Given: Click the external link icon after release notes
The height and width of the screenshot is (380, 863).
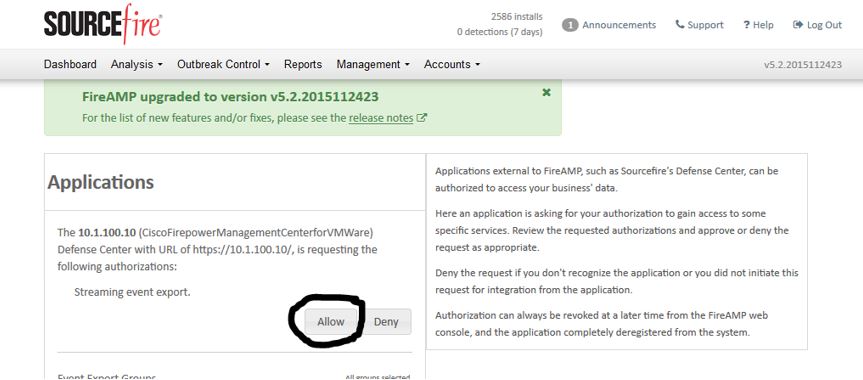Looking at the screenshot, I should click(x=422, y=118).
